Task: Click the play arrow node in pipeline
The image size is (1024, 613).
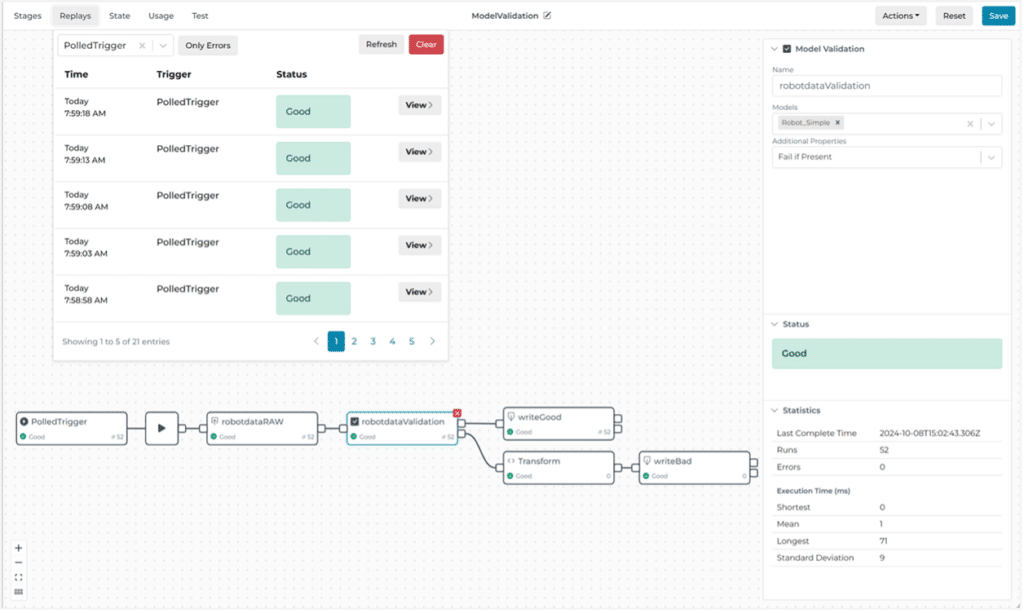Action: pyautogui.click(x=162, y=428)
